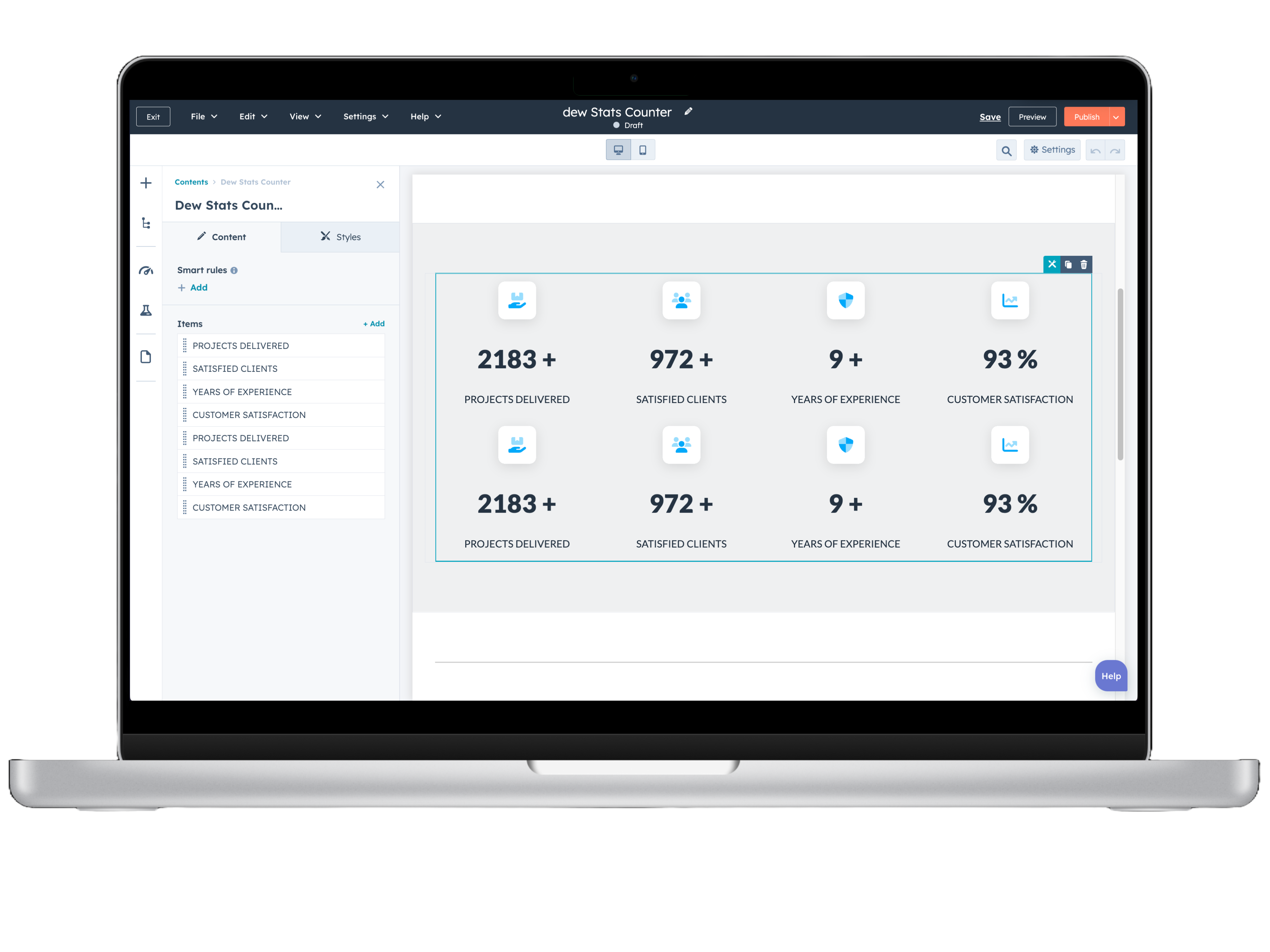The image size is (1270, 952).
Task: Delete module with the trash icon
Action: tap(1083, 264)
